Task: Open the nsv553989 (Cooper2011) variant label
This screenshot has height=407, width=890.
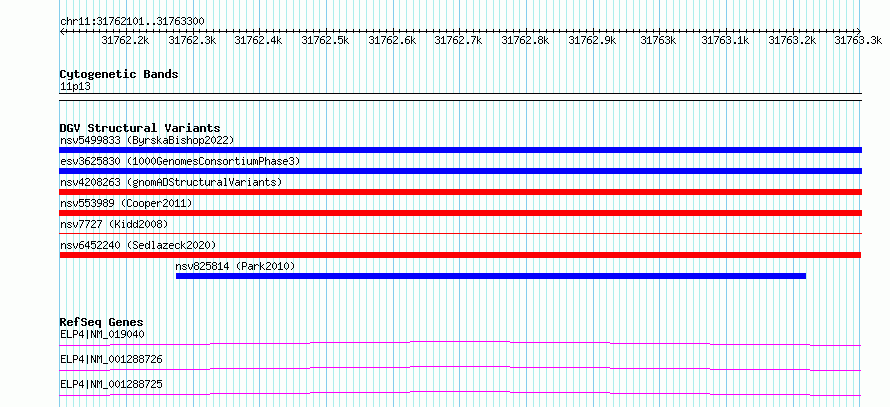Action: coord(126,203)
